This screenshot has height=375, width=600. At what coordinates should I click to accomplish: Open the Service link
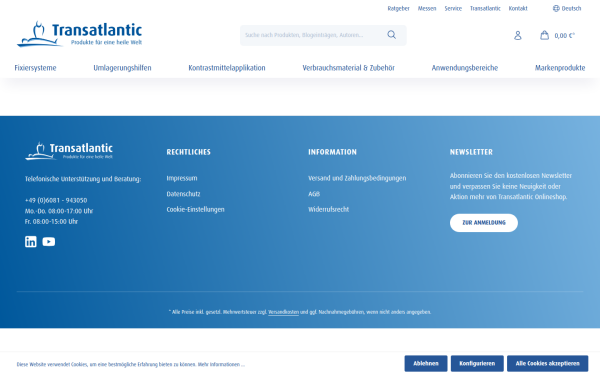(x=453, y=8)
